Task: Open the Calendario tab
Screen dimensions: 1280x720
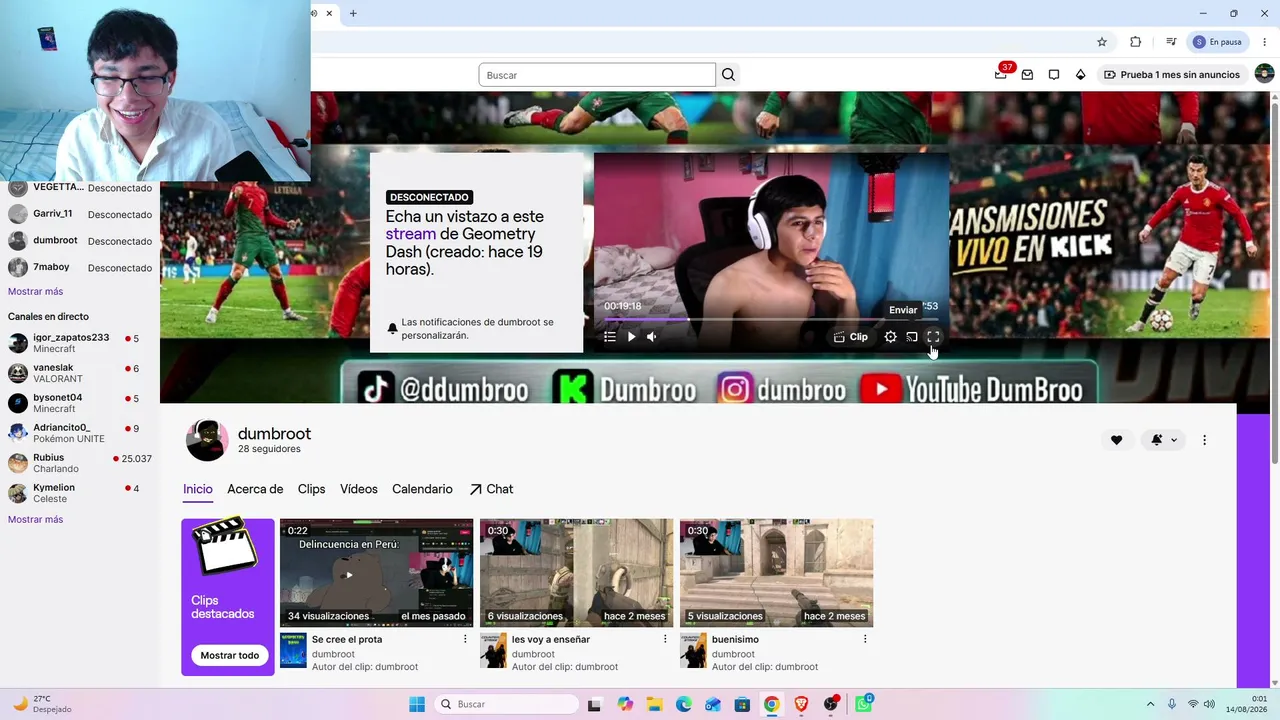Action: [422, 489]
